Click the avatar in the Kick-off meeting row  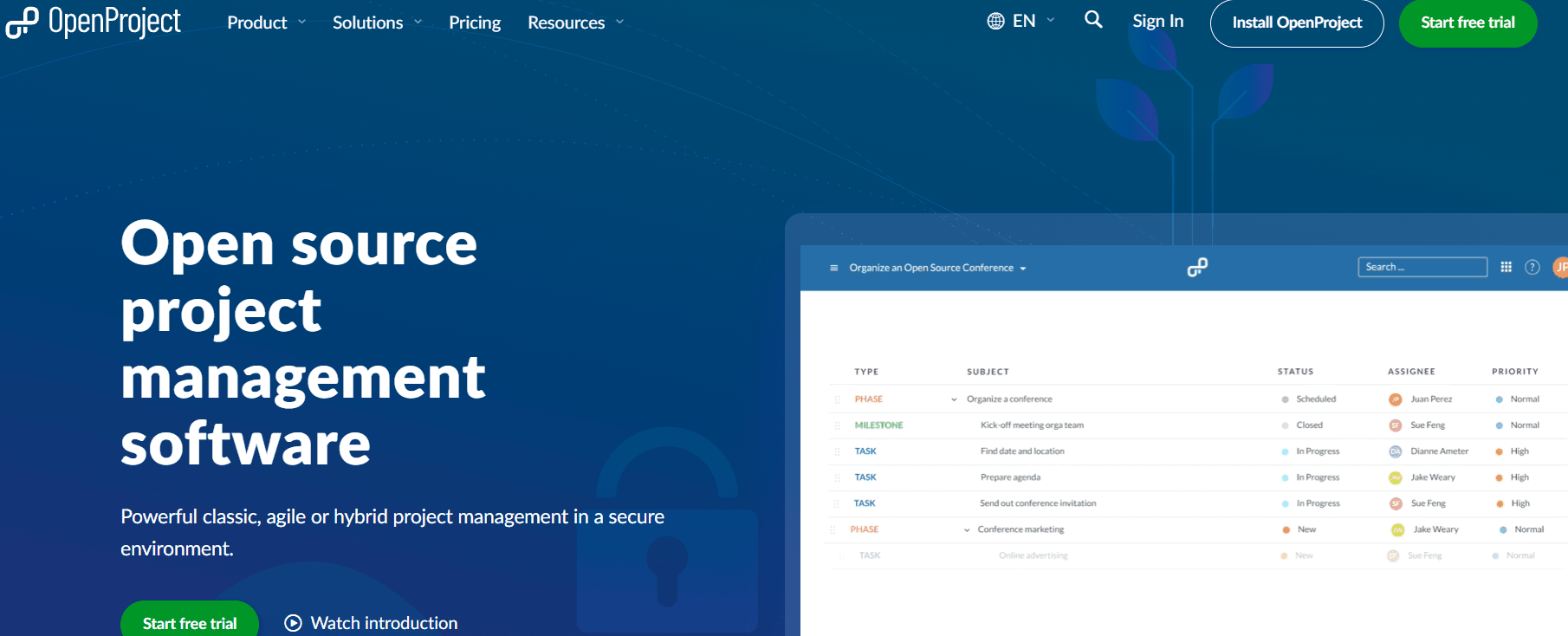pyautogui.click(x=1395, y=425)
